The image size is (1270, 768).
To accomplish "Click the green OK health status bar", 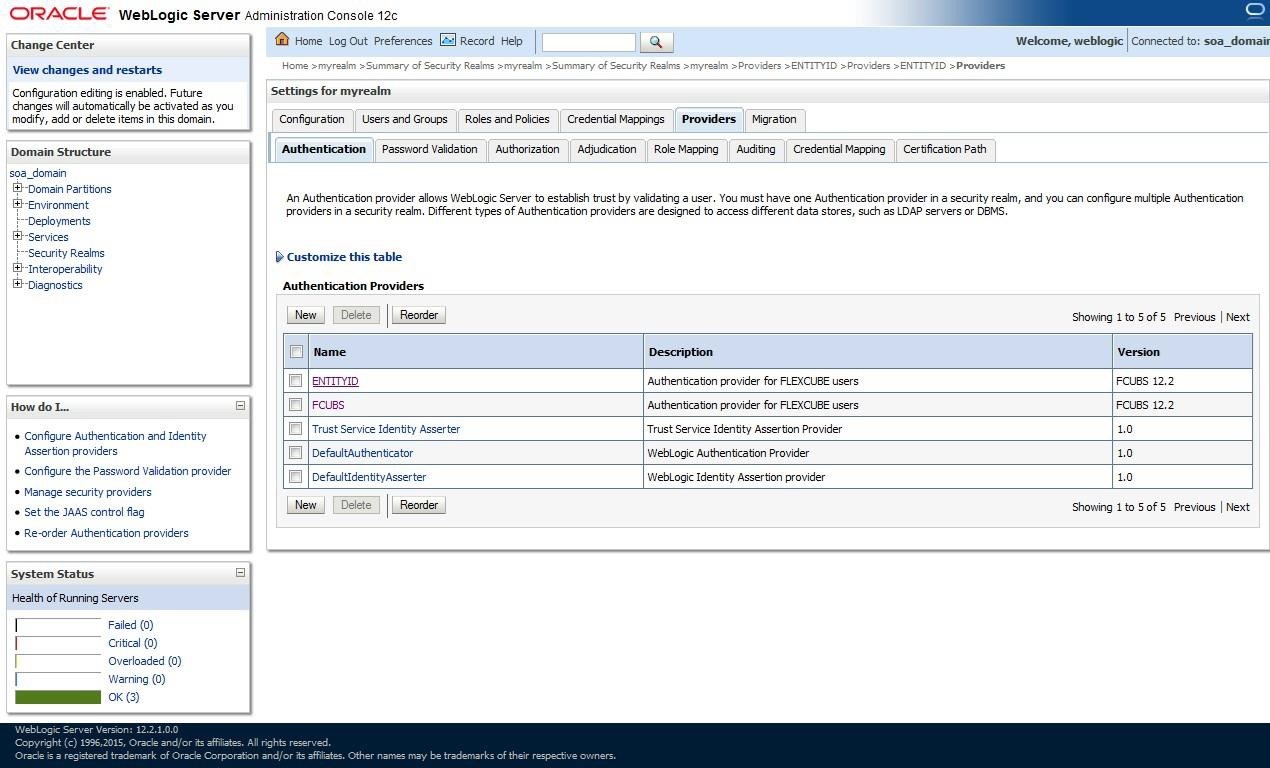I will pyautogui.click(x=57, y=697).
